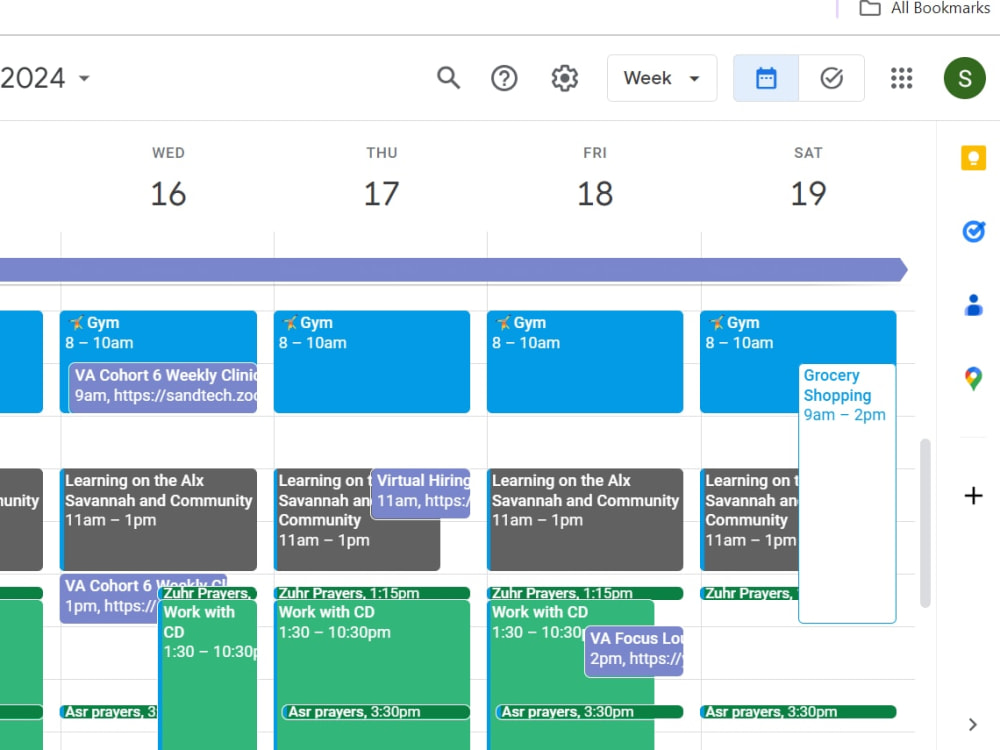The width and height of the screenshot is (1000, 750).
Task: Open the 2024 date picker dropdown
Action: point(45,78)
